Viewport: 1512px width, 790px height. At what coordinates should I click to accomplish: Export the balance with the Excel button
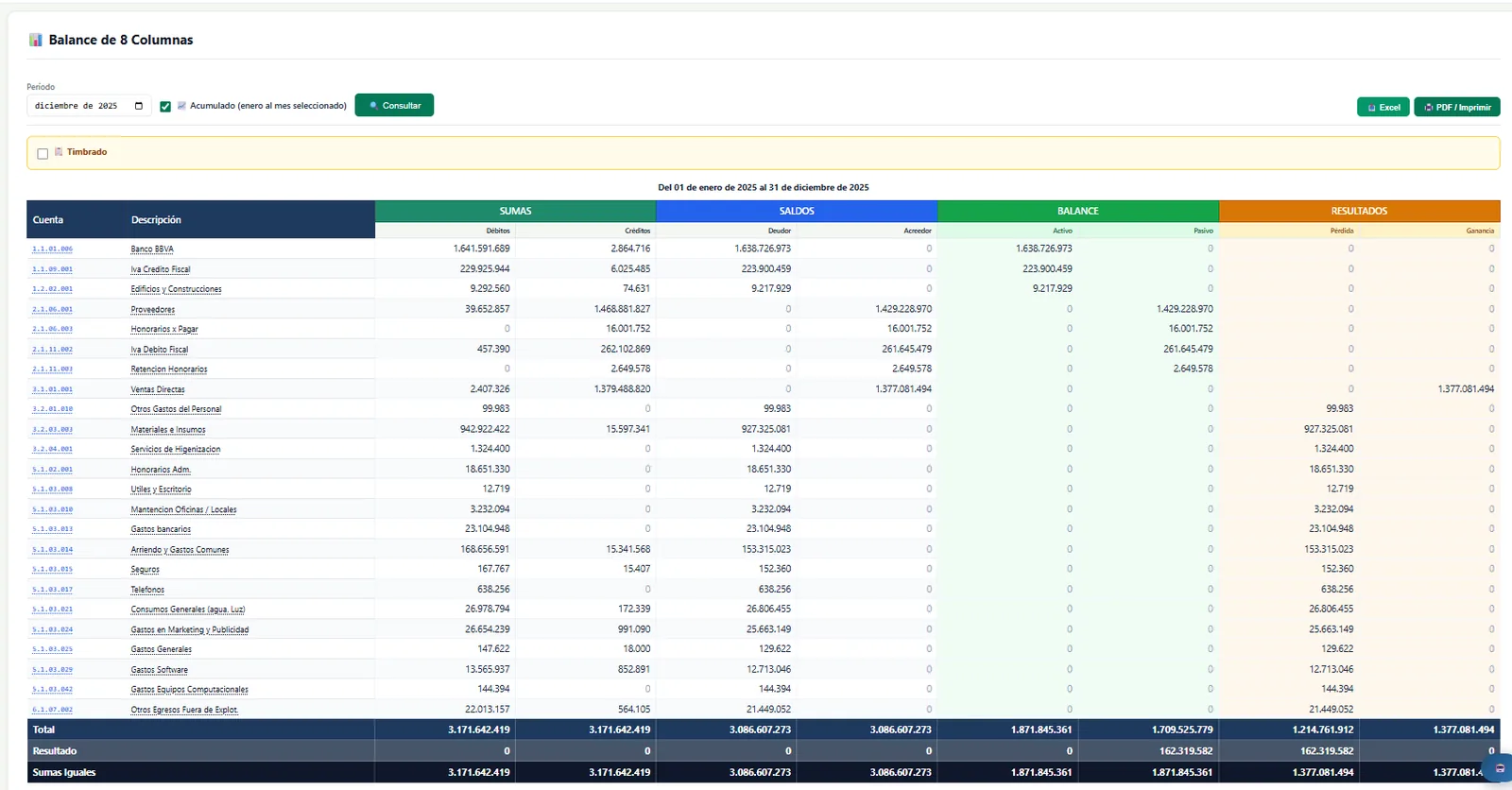1383,108
